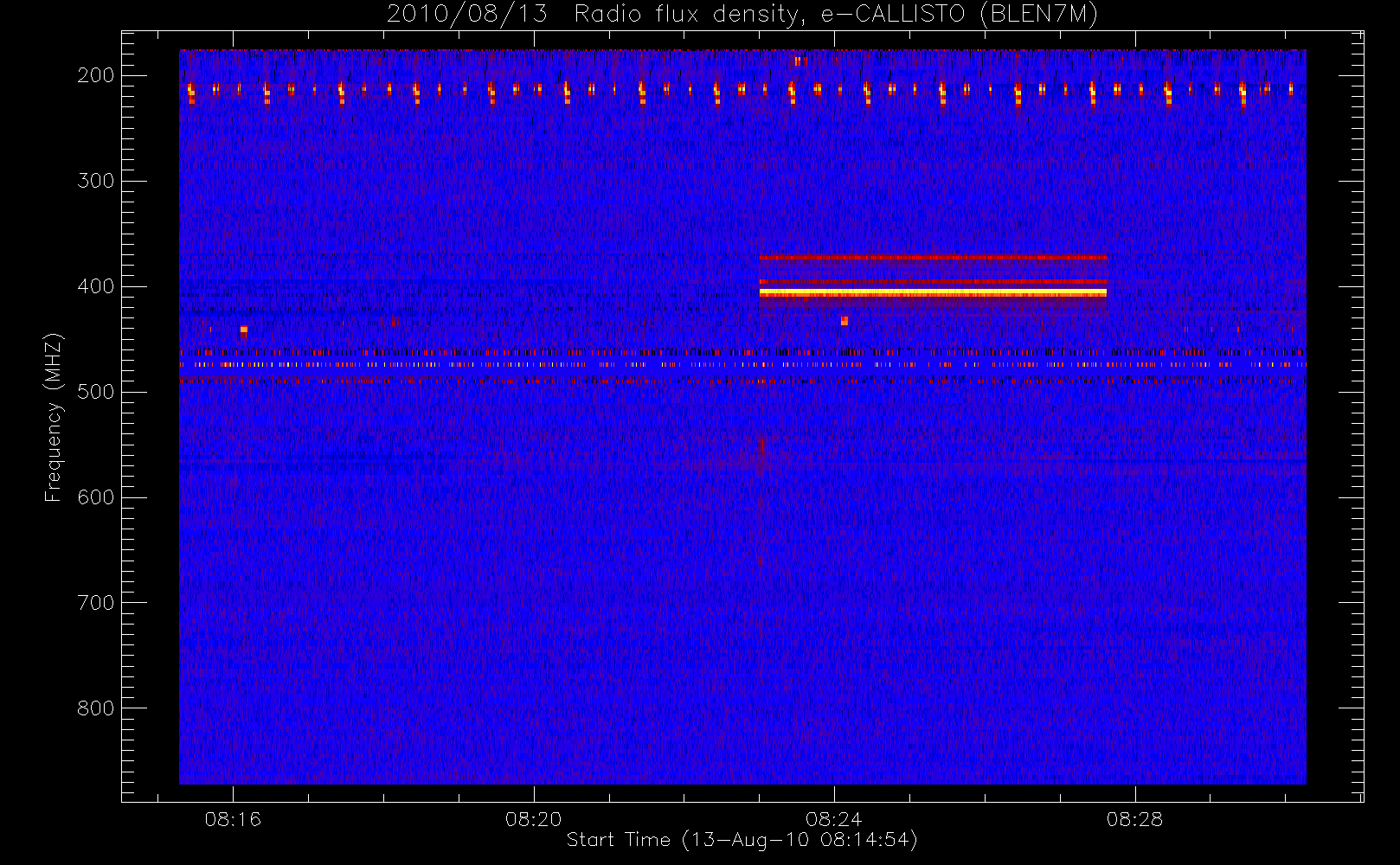Click the small orange spot near 08:16 at 440 MHz
The height and width of the screenshot is (865, 1400).
244,330
